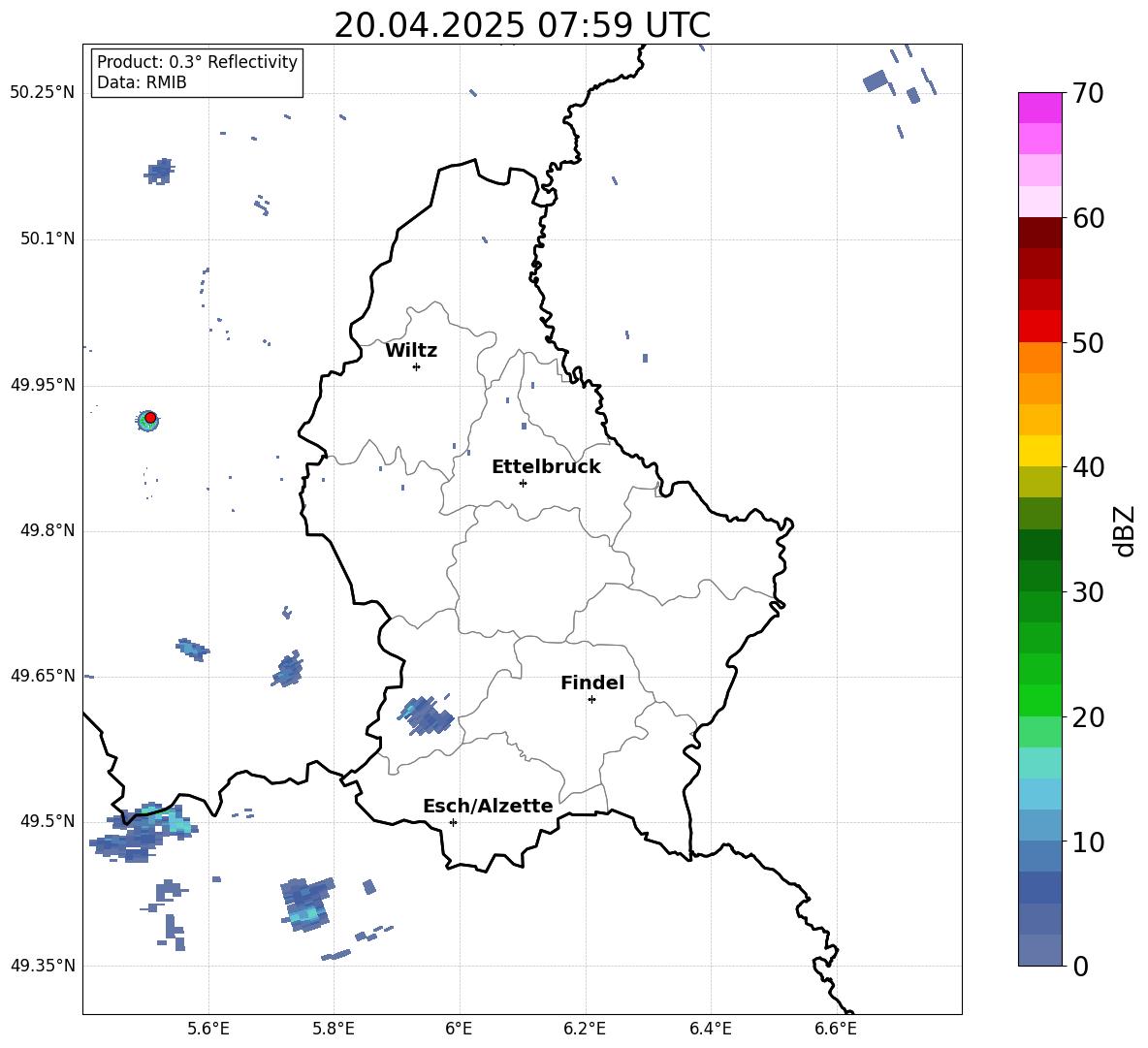Pick the yellow colorbar segment above 40
The width and height of the screenshot is (1148, 1048).
[x=1039, y=451]
